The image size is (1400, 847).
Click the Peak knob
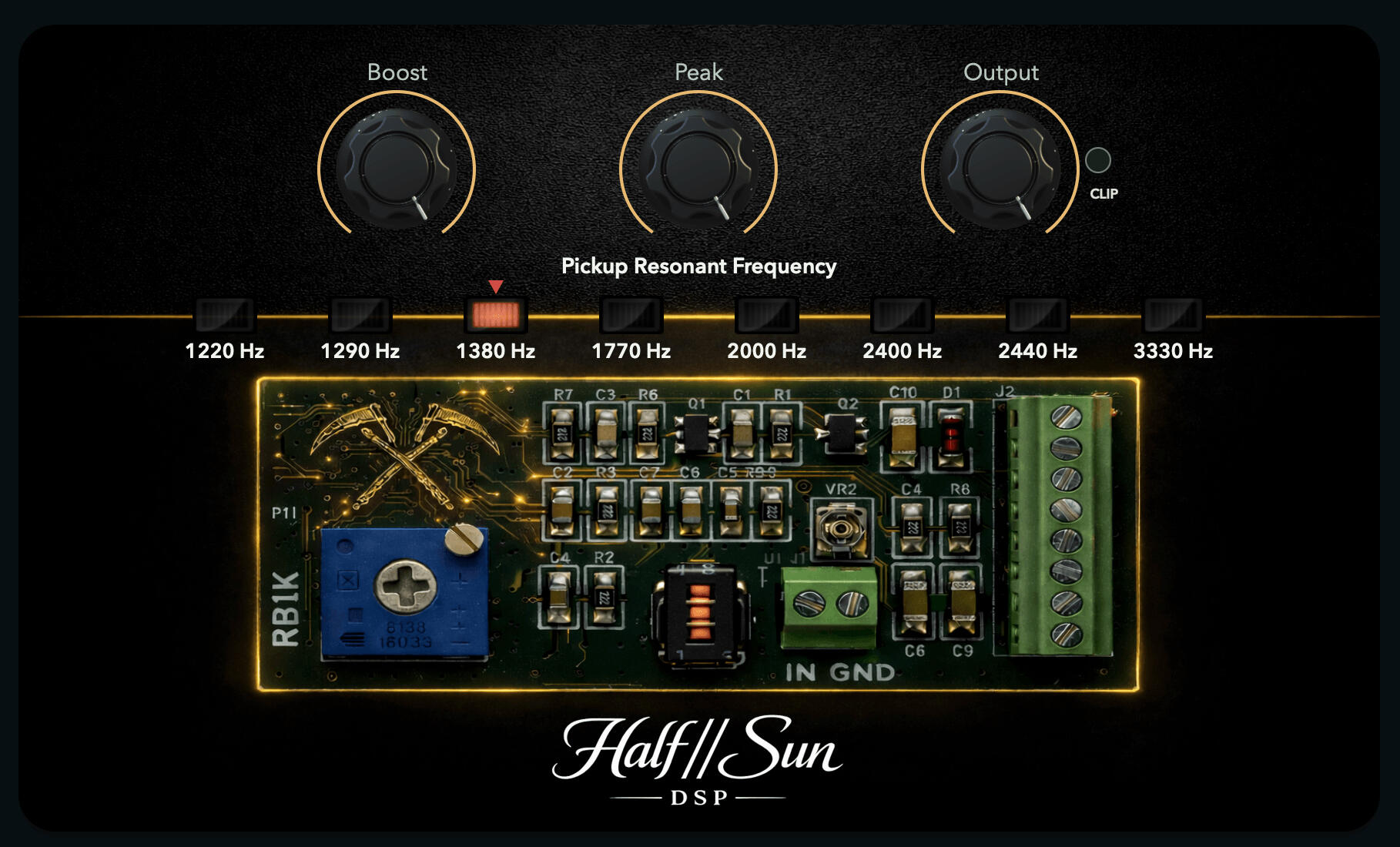(x=698, y=168)
